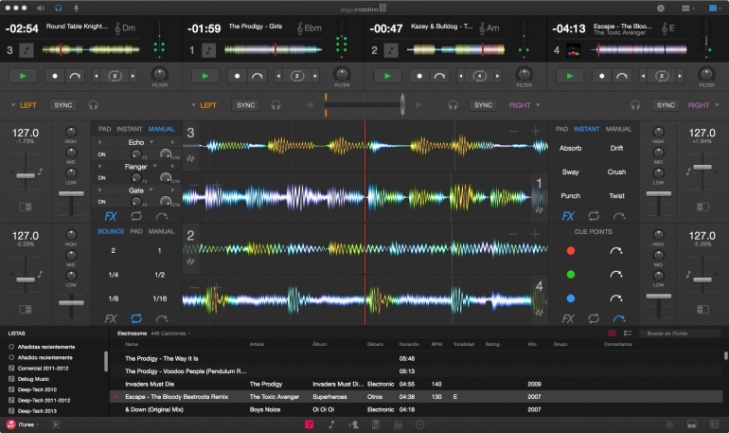The height and width of the screenshot is (433, 729).
Task: Set cue point dot on deck 2
Action: click(419, 76)
